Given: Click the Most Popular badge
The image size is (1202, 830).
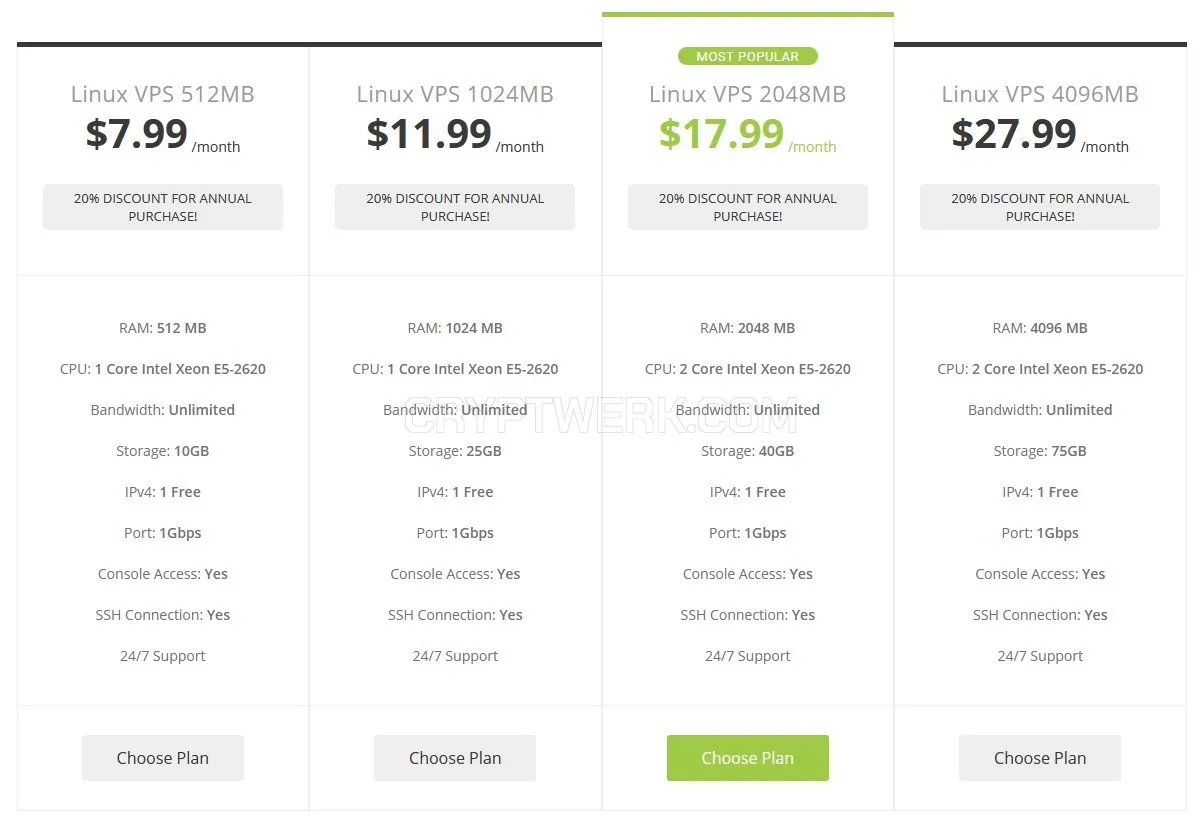Looking at the screenshot, I should [748, 56].
